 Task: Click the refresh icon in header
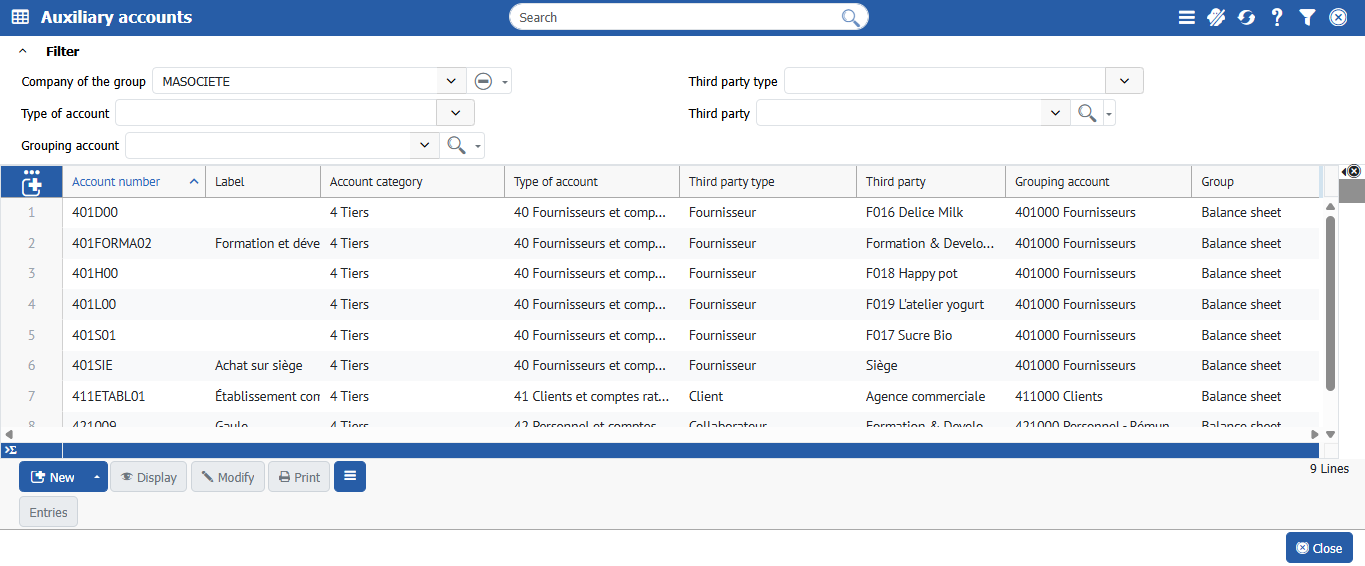[1246, 17]
